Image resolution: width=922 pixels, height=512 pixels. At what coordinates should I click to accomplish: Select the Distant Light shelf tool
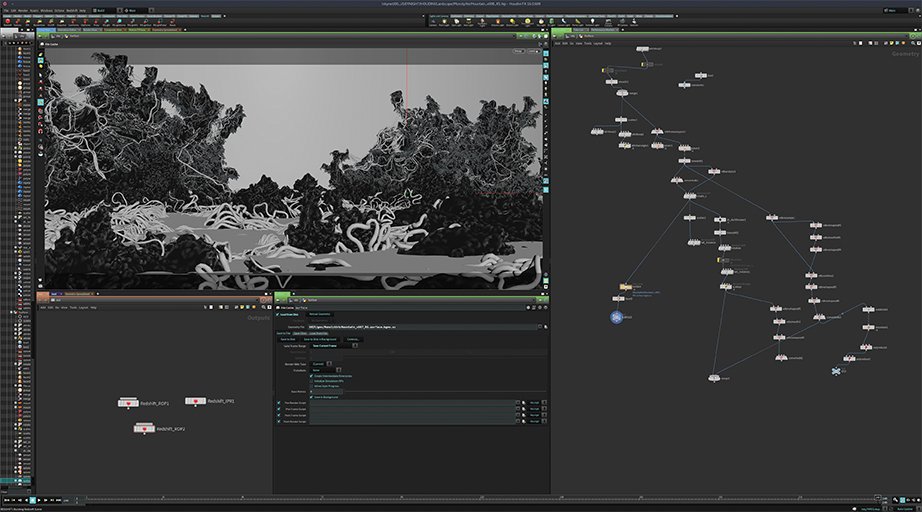pos(512,22)
